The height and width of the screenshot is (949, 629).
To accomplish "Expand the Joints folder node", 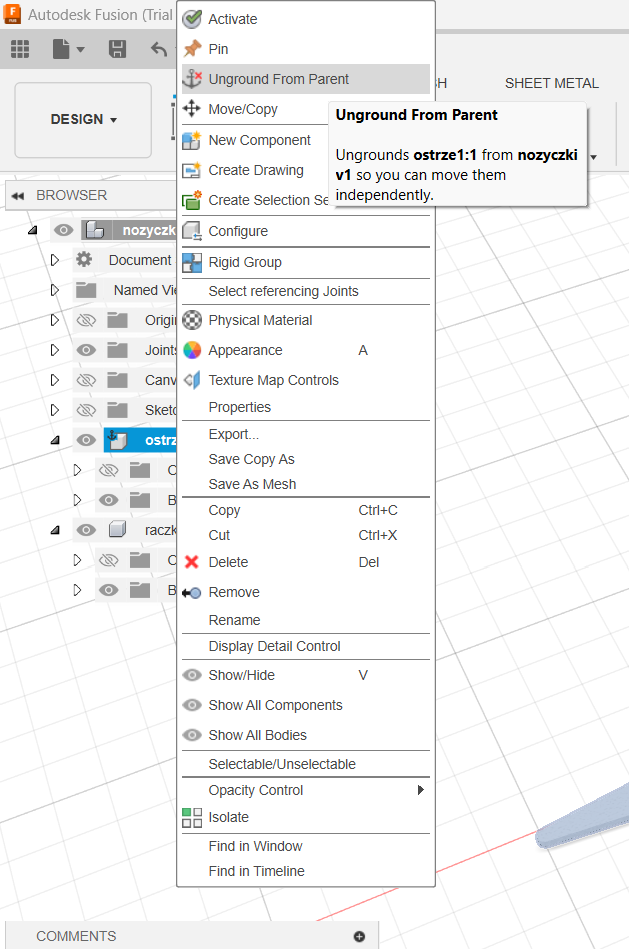I will (x=54, y=350).
